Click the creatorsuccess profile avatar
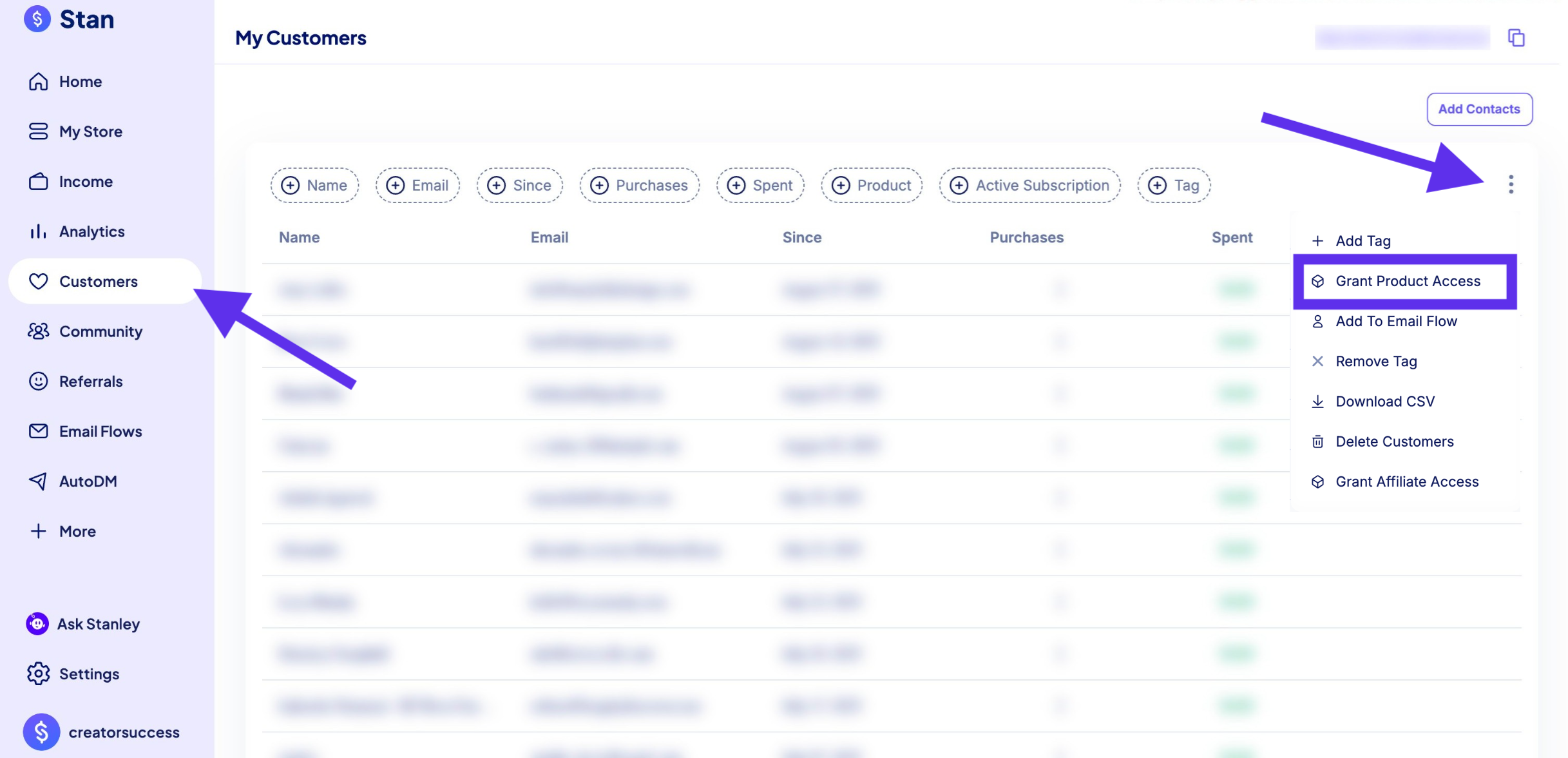Viewport: 1568px width, 758px height. click(41, 732)
